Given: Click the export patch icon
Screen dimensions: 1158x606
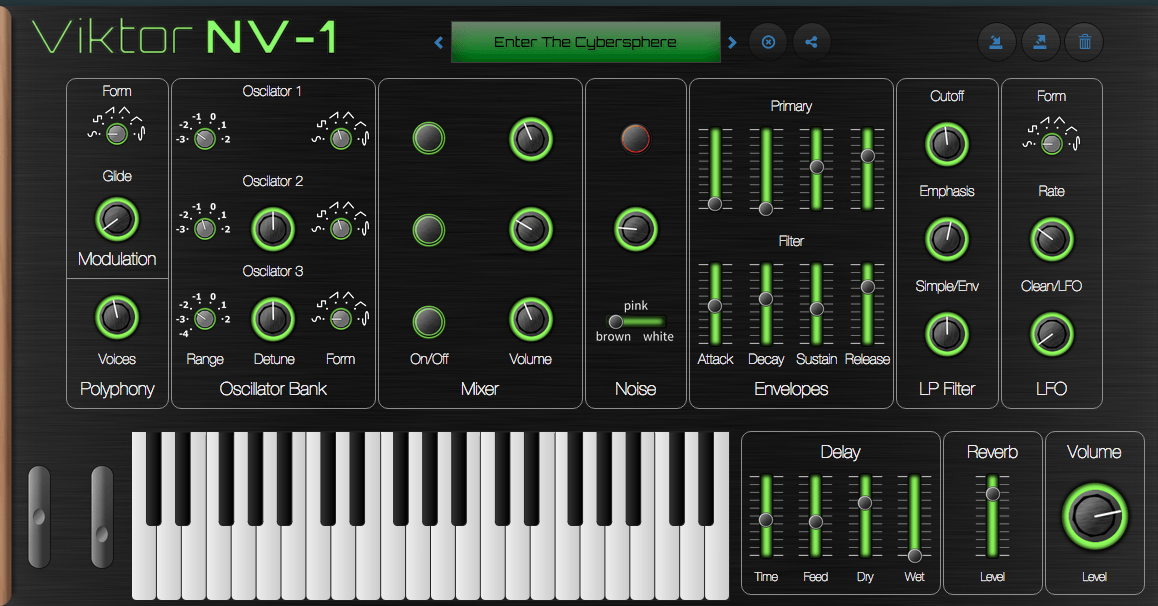Looking at the screenshot, I should (x=1041, y=42).
